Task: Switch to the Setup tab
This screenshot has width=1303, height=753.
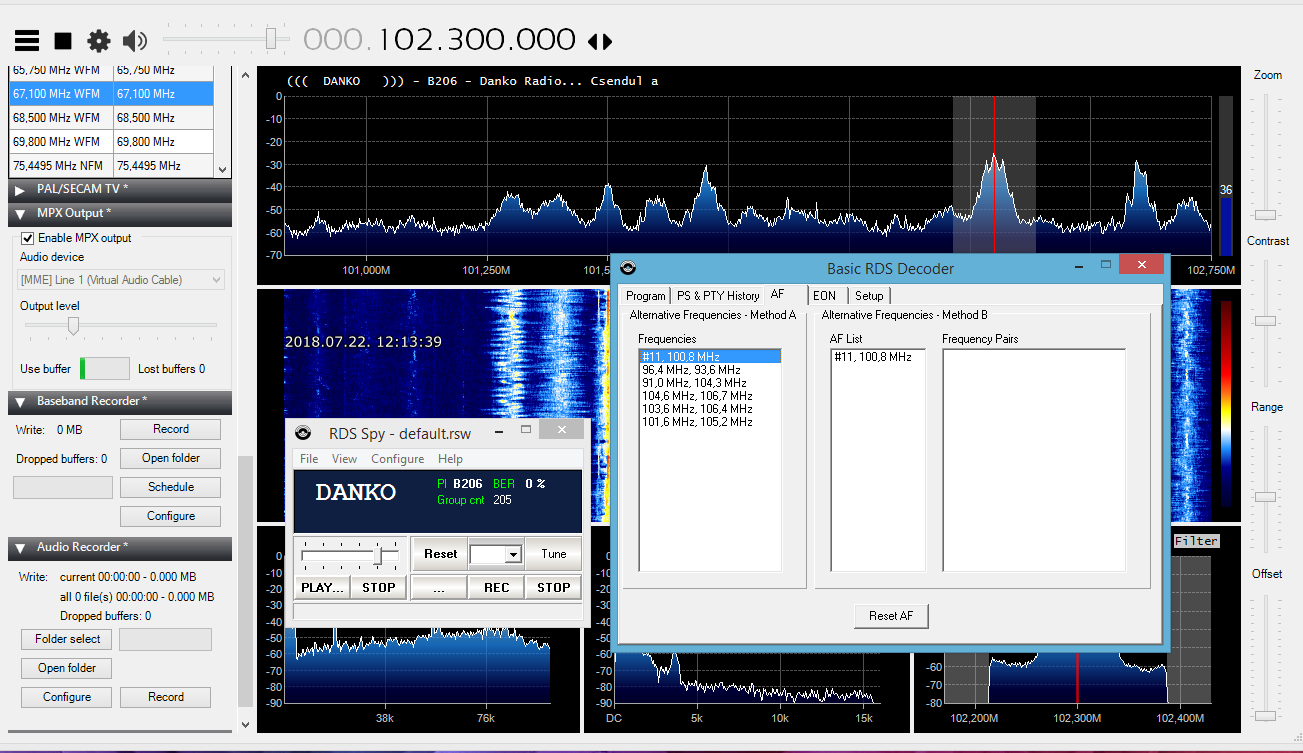Action: [x=869, y=296]
